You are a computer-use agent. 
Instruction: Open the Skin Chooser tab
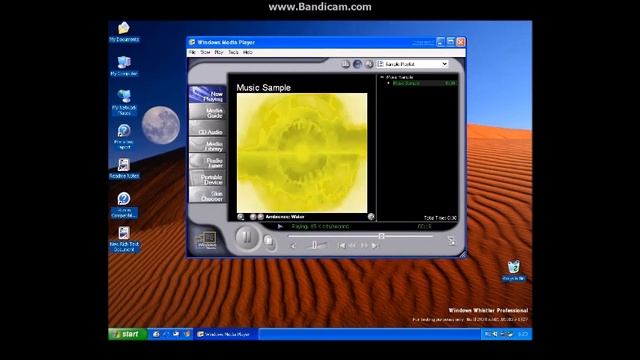tap(207, 195)
